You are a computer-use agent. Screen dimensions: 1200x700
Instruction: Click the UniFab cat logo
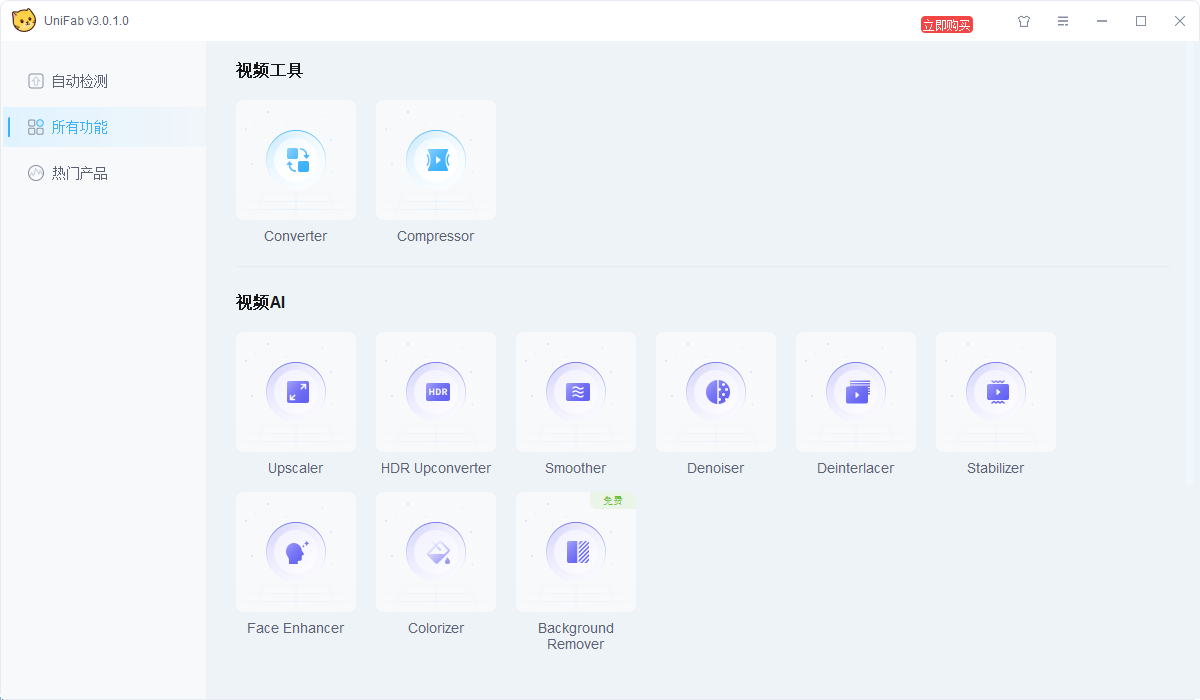point(24,19)
